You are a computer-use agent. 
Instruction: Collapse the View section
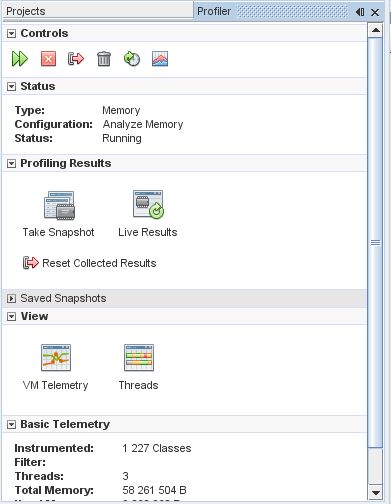click(x=11, y=316)
